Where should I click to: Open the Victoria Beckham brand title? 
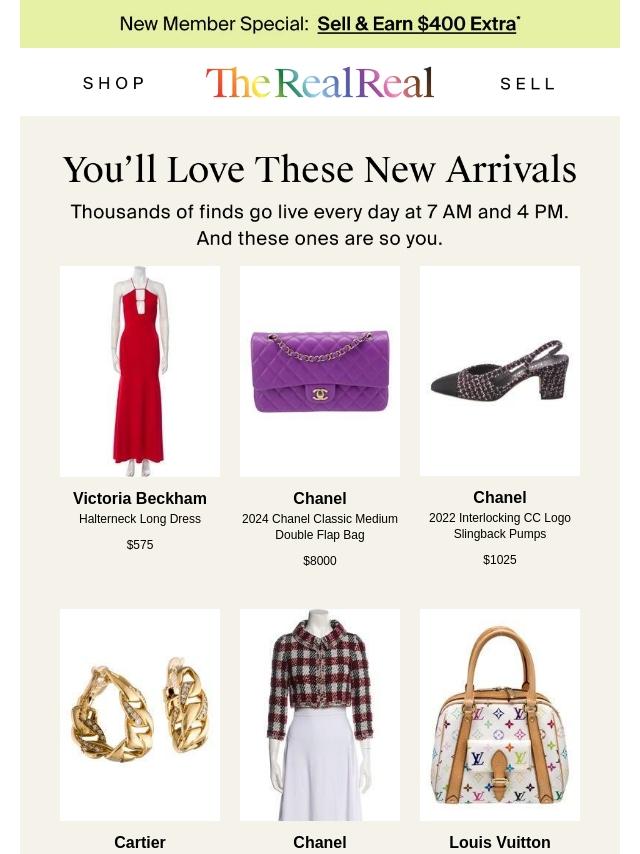point(140,498)
